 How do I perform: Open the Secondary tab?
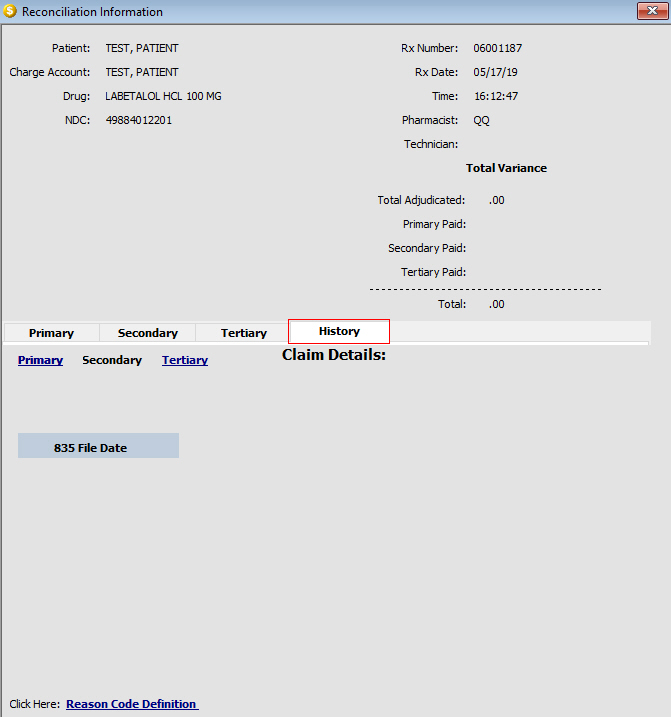pos(147,333)
